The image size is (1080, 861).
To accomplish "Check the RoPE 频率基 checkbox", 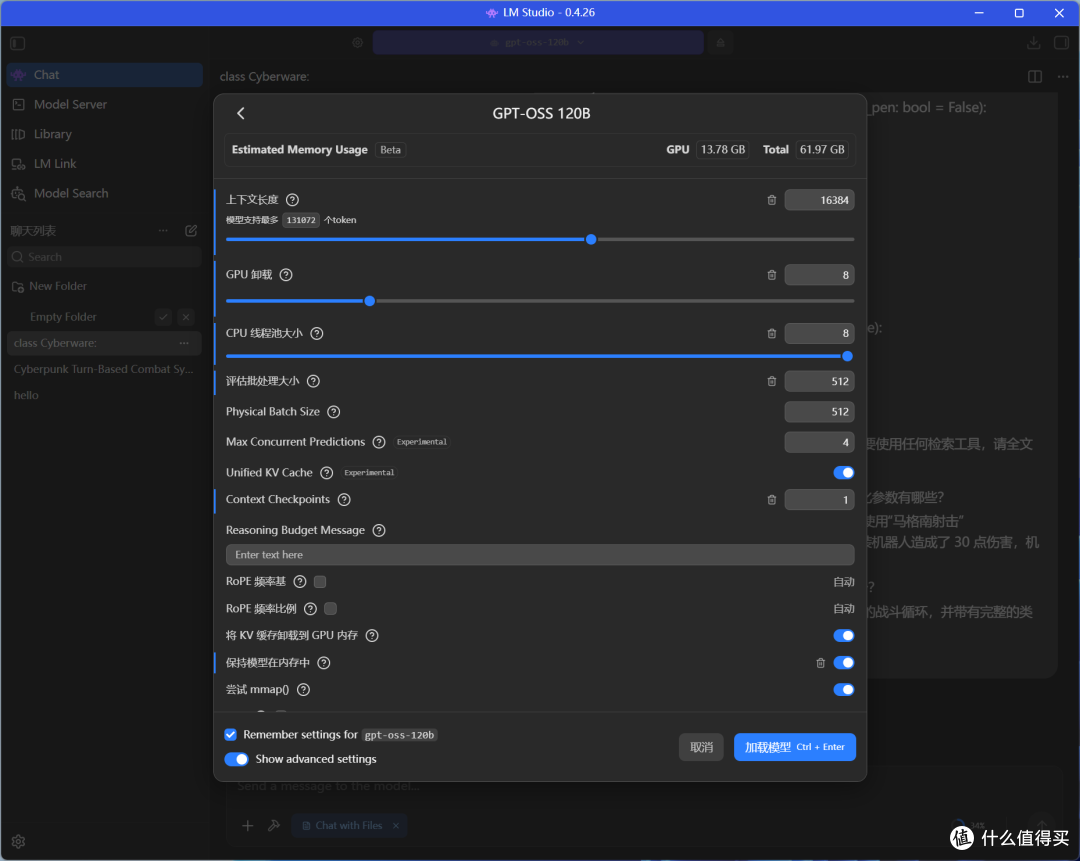I will pos(320,582).
